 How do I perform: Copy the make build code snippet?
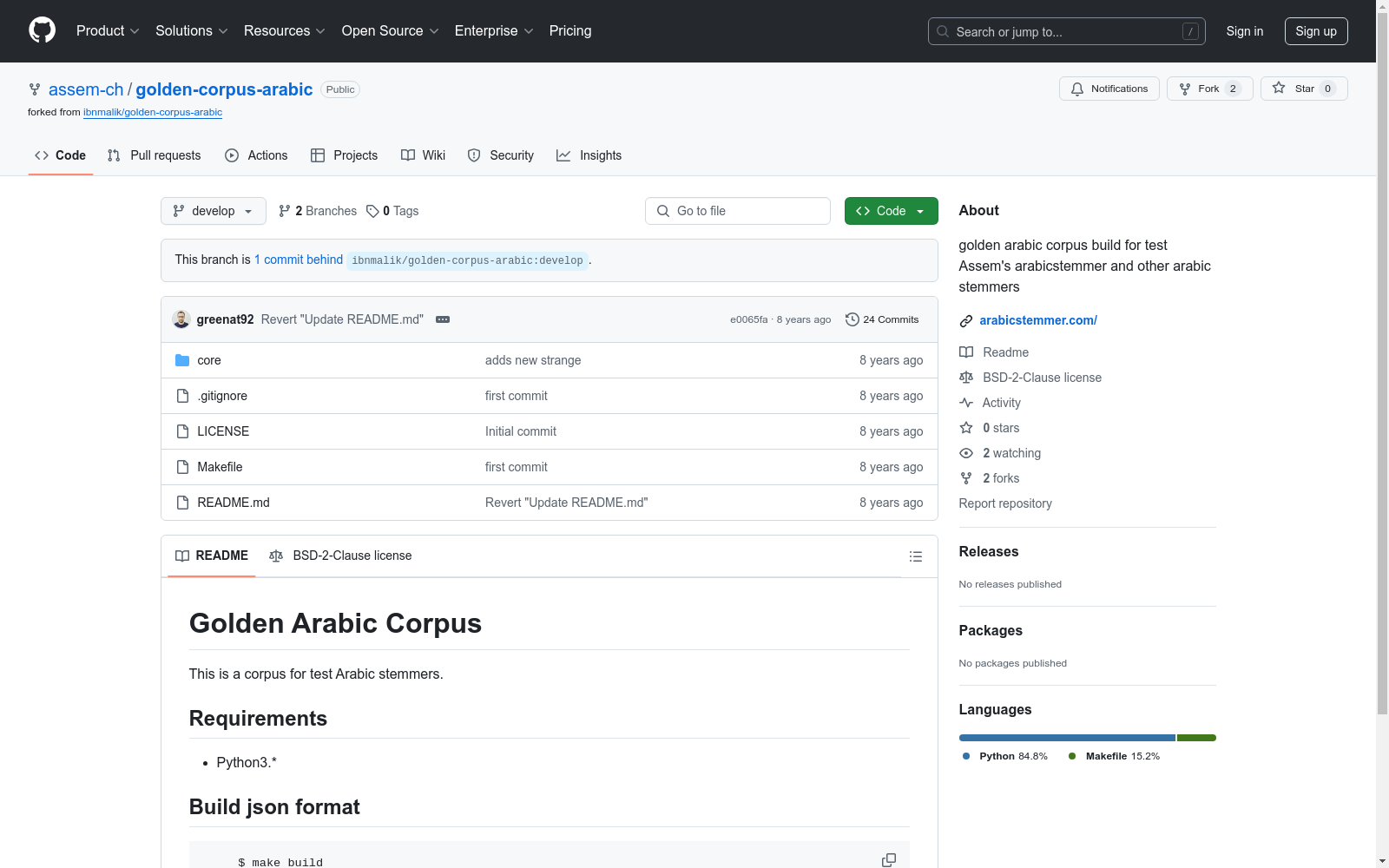pyautogui.click(x=889, y=860)
